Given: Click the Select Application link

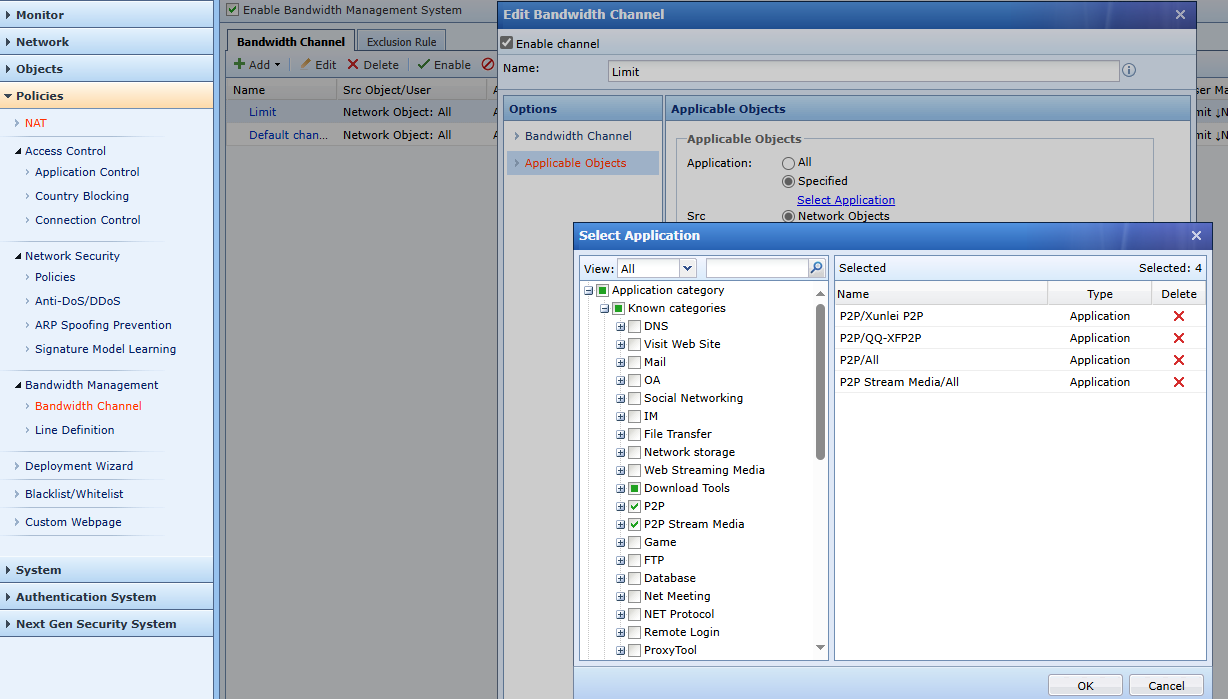Looking at the screenshot, I should click(x=845, y=200).
